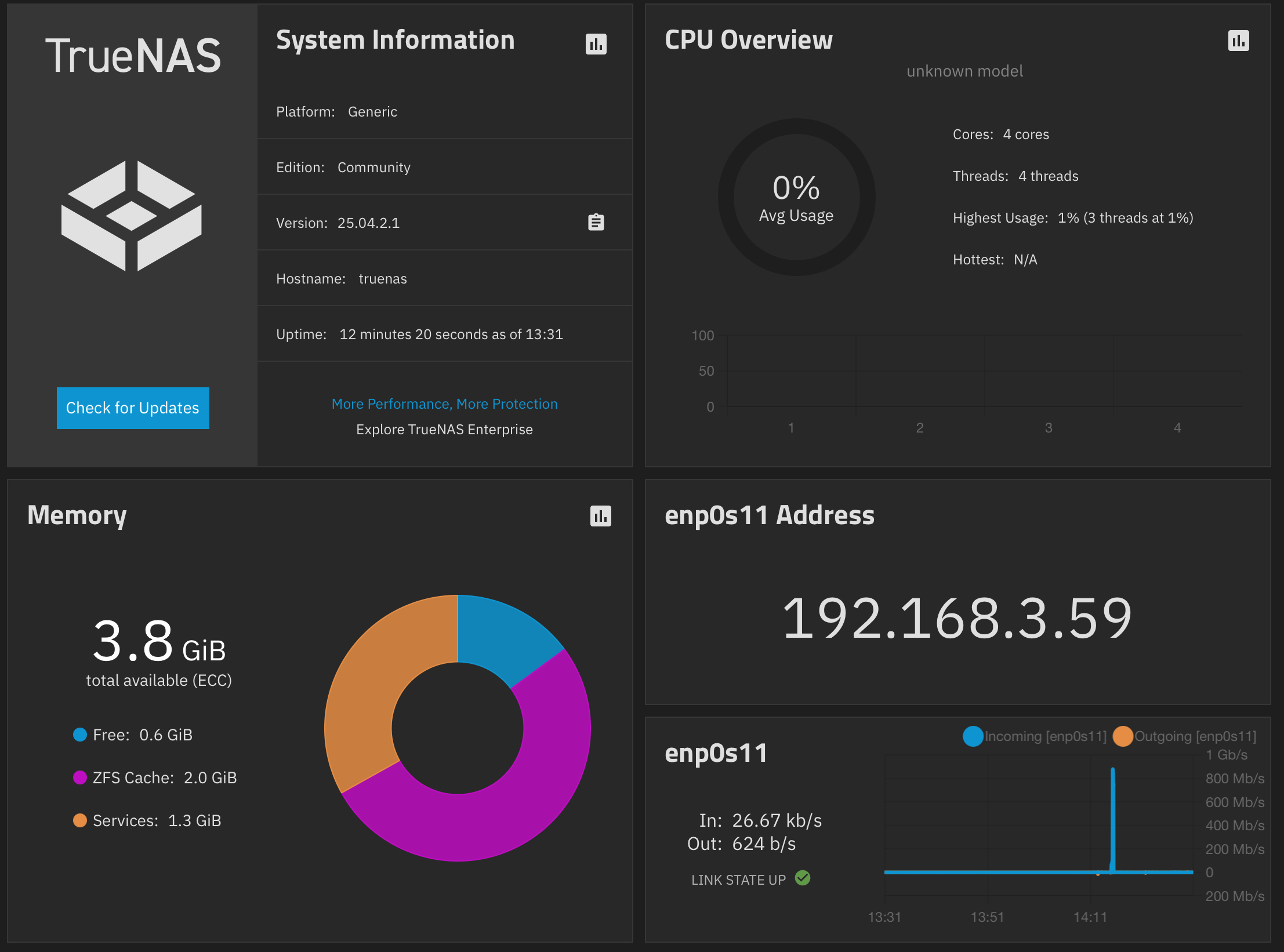
Task: Select the ZFS Cache purple legend dot
Action: coord(80,777)
